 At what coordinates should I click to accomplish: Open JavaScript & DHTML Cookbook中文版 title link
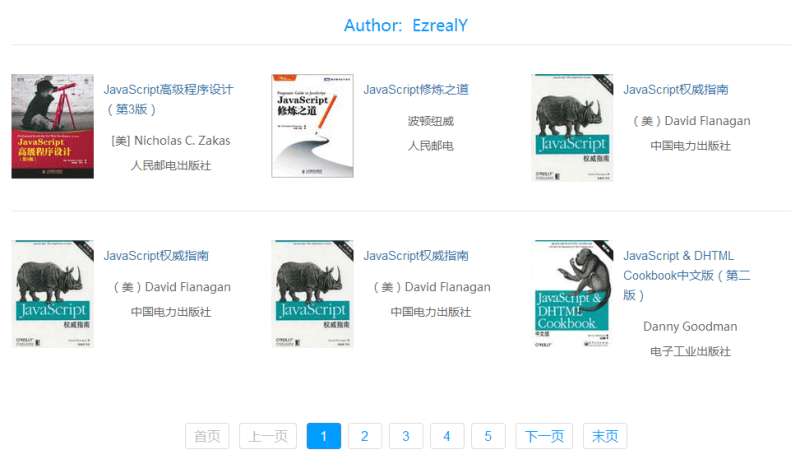(x=686, y=275)
